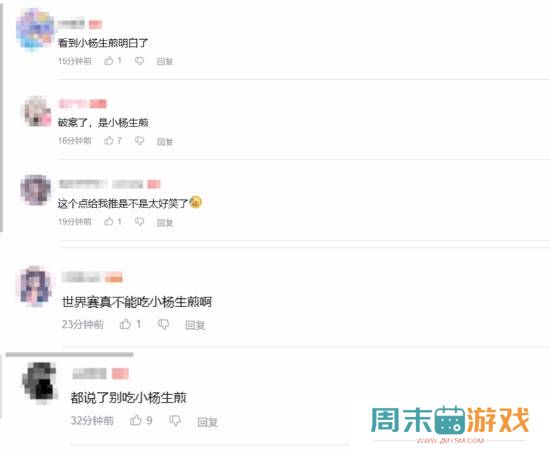Reply to the comment posted 23分钟前
Screen dimensions: 550x450
pos(195,325)
